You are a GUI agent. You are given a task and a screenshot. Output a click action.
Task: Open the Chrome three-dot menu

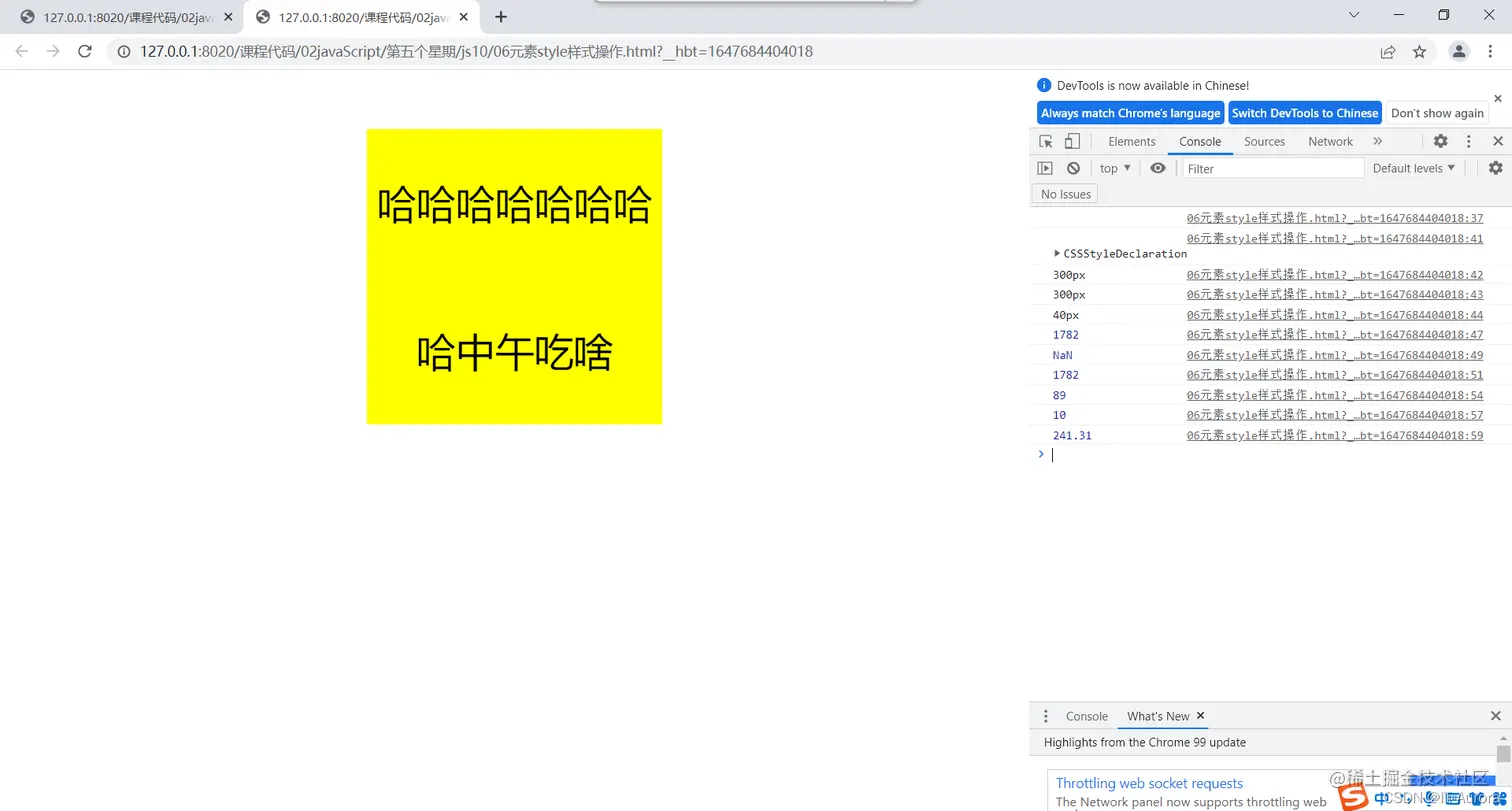[x=1490, y=51]
